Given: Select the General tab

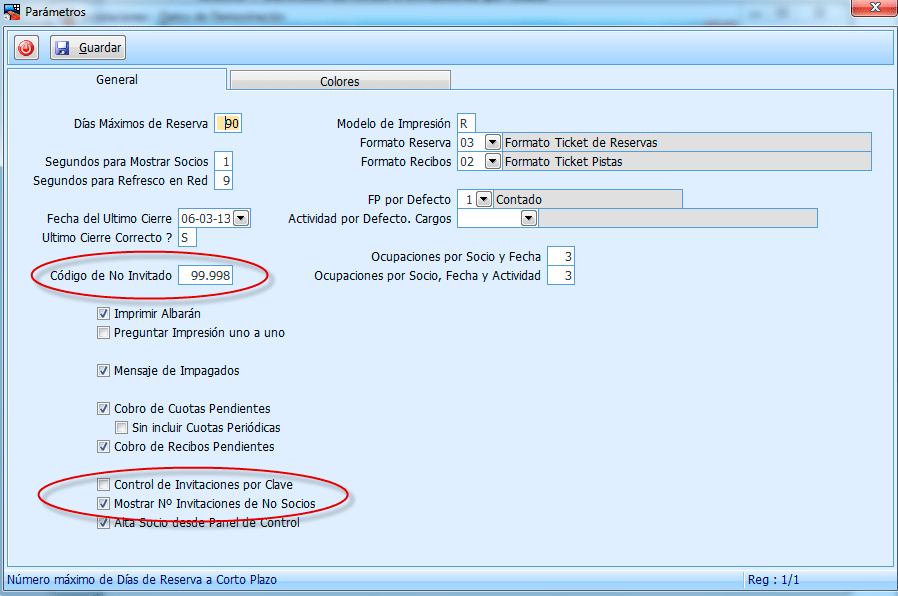Looking at the screenshot, I should (x=117, y=80).
